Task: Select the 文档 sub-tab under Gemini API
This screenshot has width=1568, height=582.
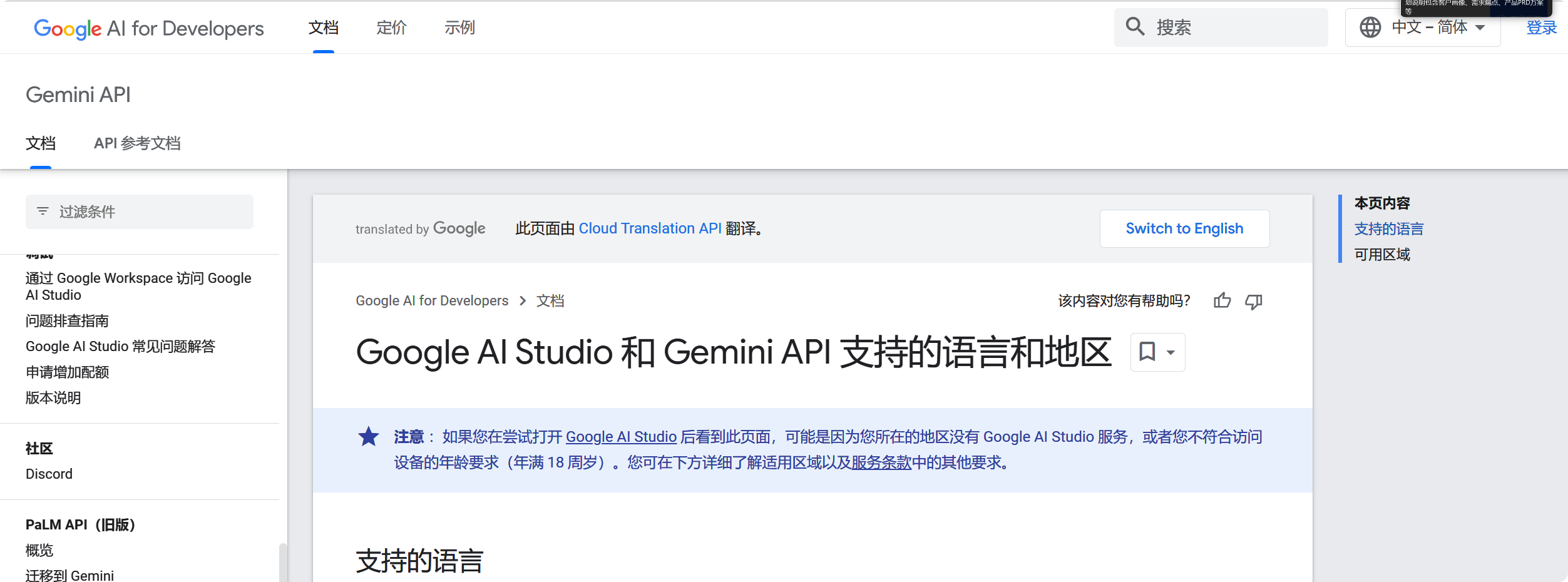Action: (x=41, y=143)
